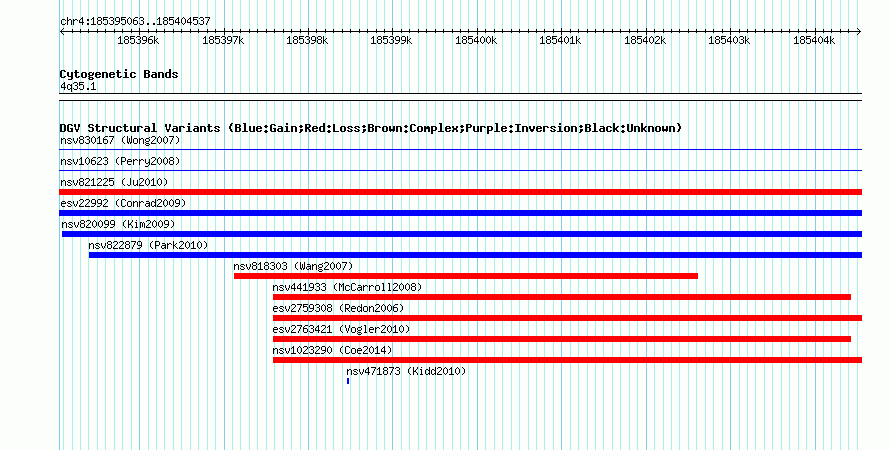This screenshot has width=890, height=450.
Task: Click the small blue mark under nsv471873
Action: 348,381
